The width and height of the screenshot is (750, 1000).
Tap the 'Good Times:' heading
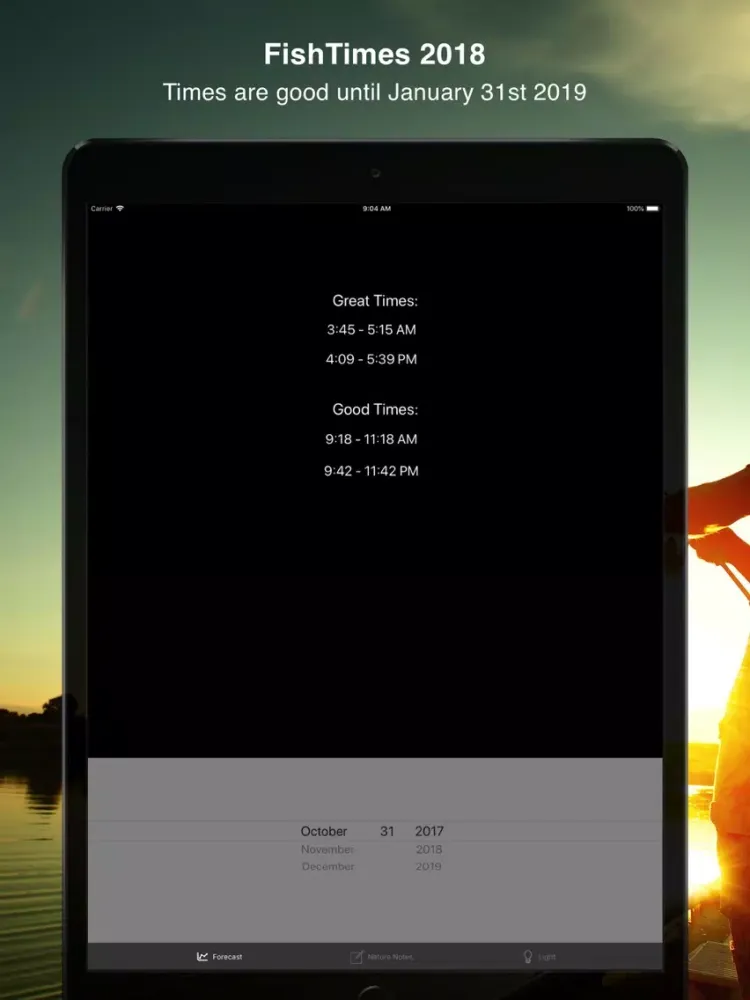coord(375,409)
